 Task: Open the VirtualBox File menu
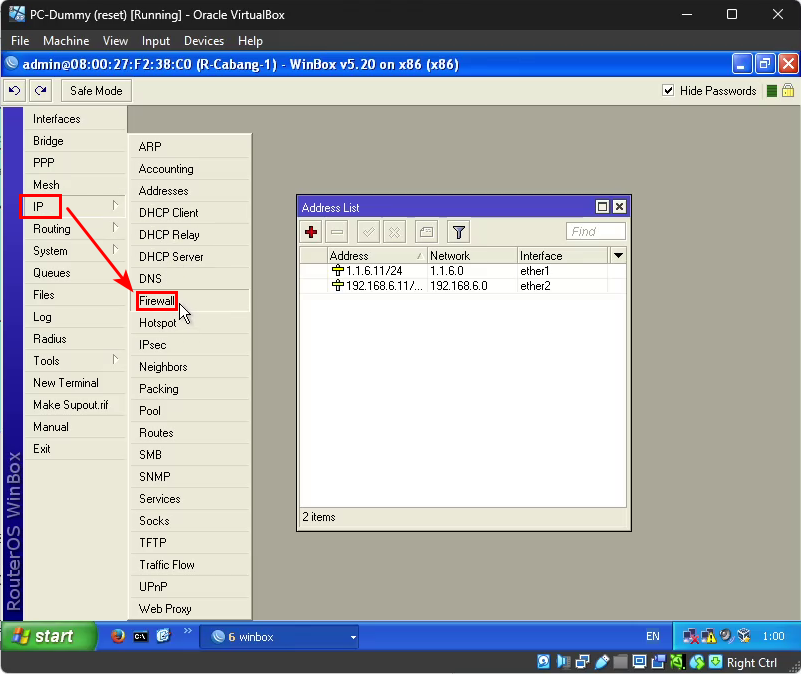20,41
